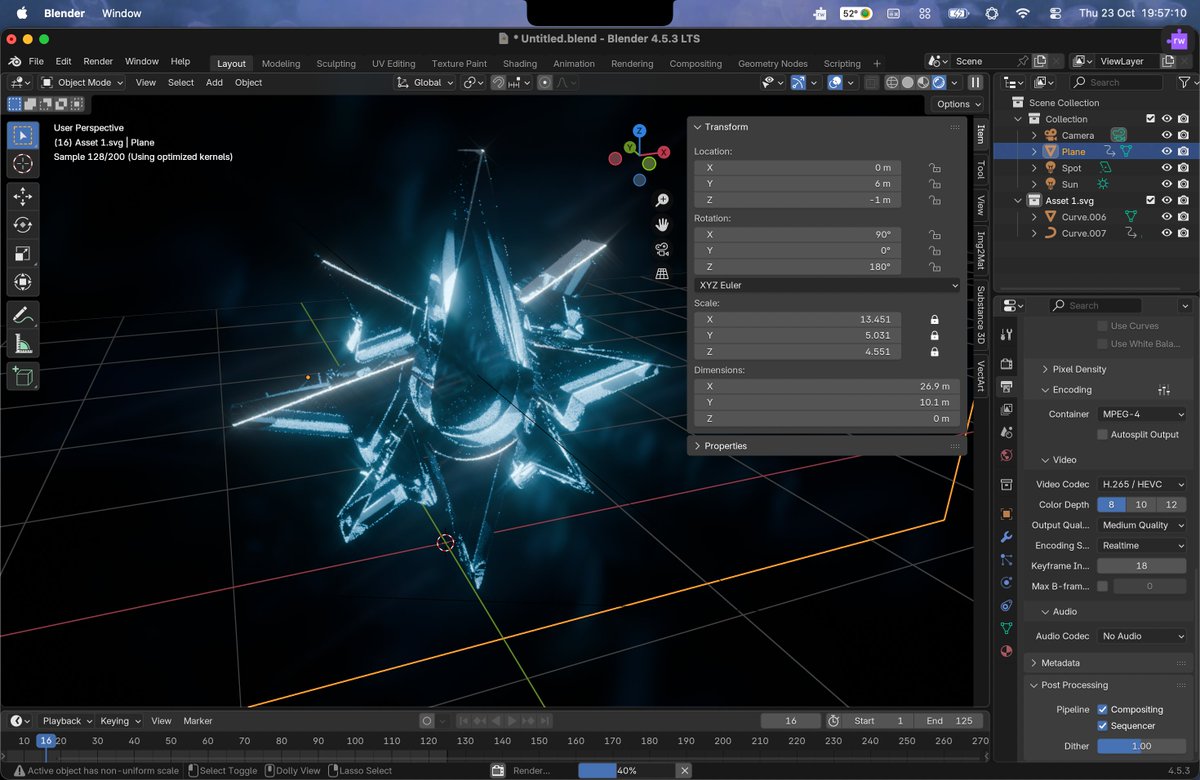Open the Render properties tab icon
1200x780 pixels.
(1006, 364)
